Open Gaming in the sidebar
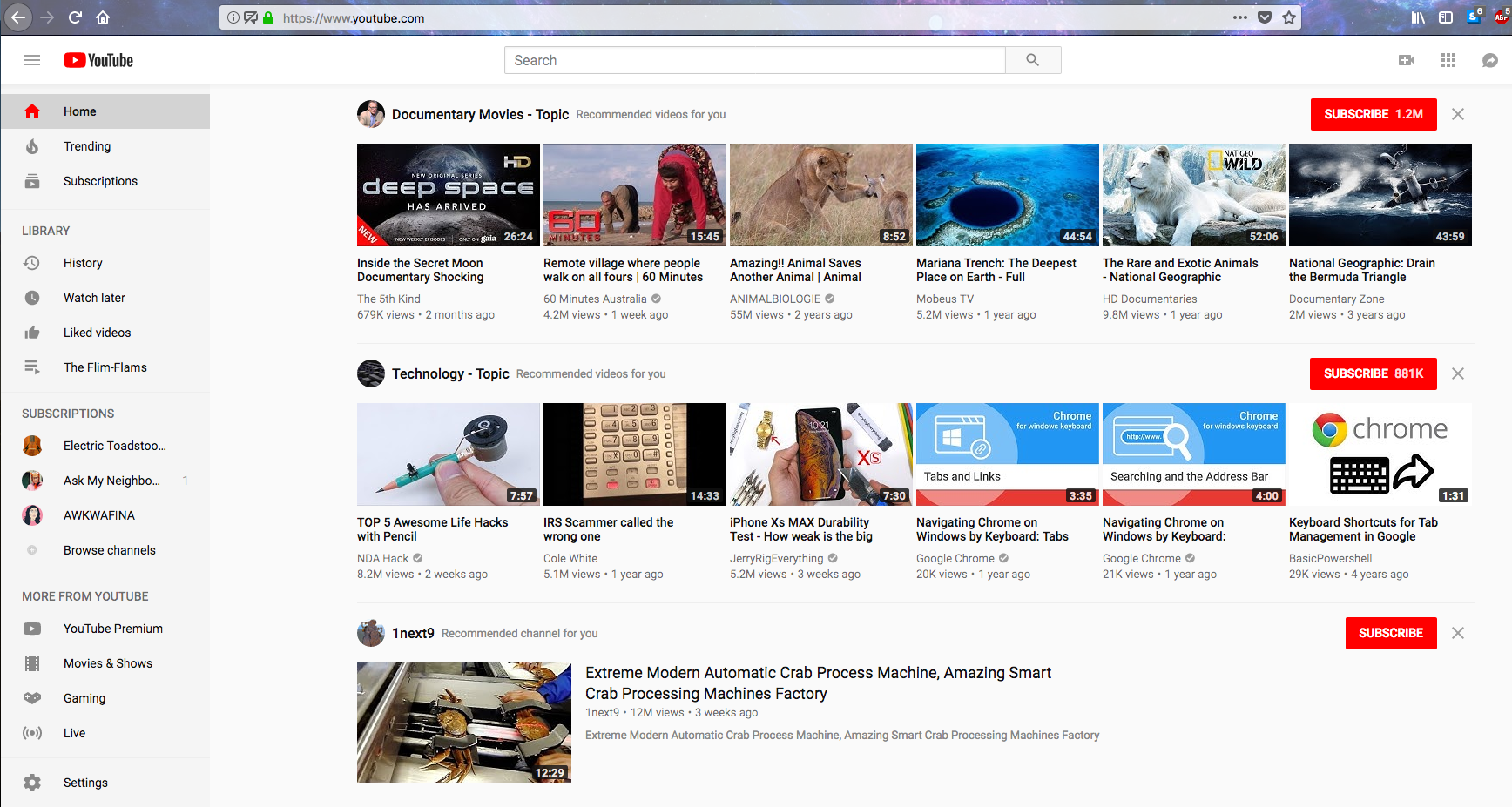1512x807 pixels. click(105, 698)
